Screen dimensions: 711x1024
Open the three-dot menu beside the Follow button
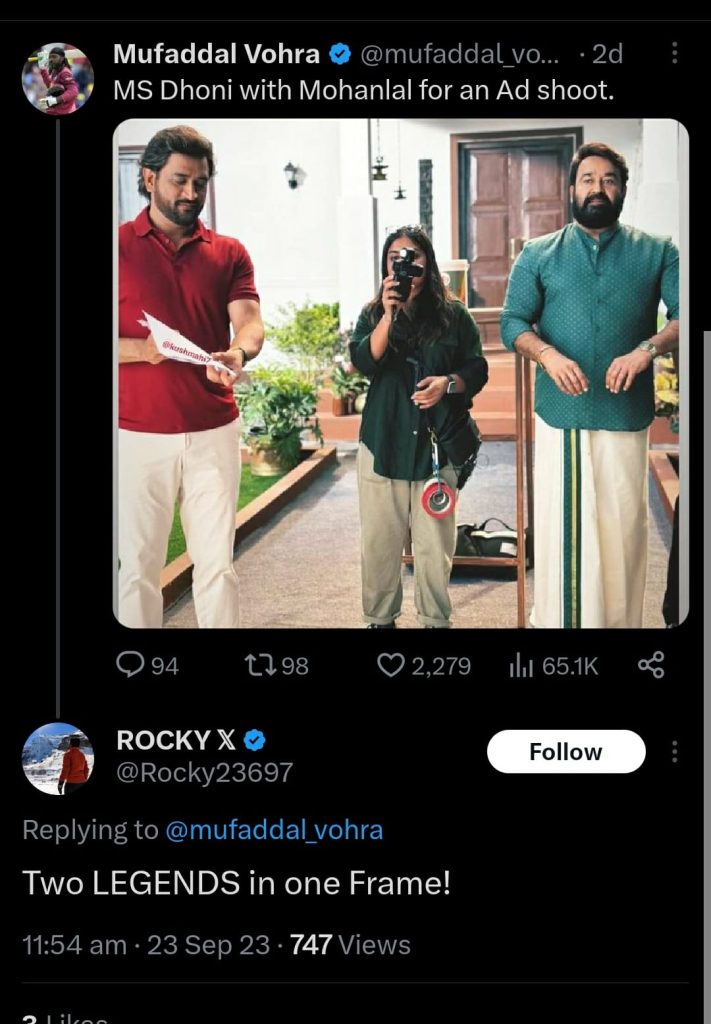(674, 751)
